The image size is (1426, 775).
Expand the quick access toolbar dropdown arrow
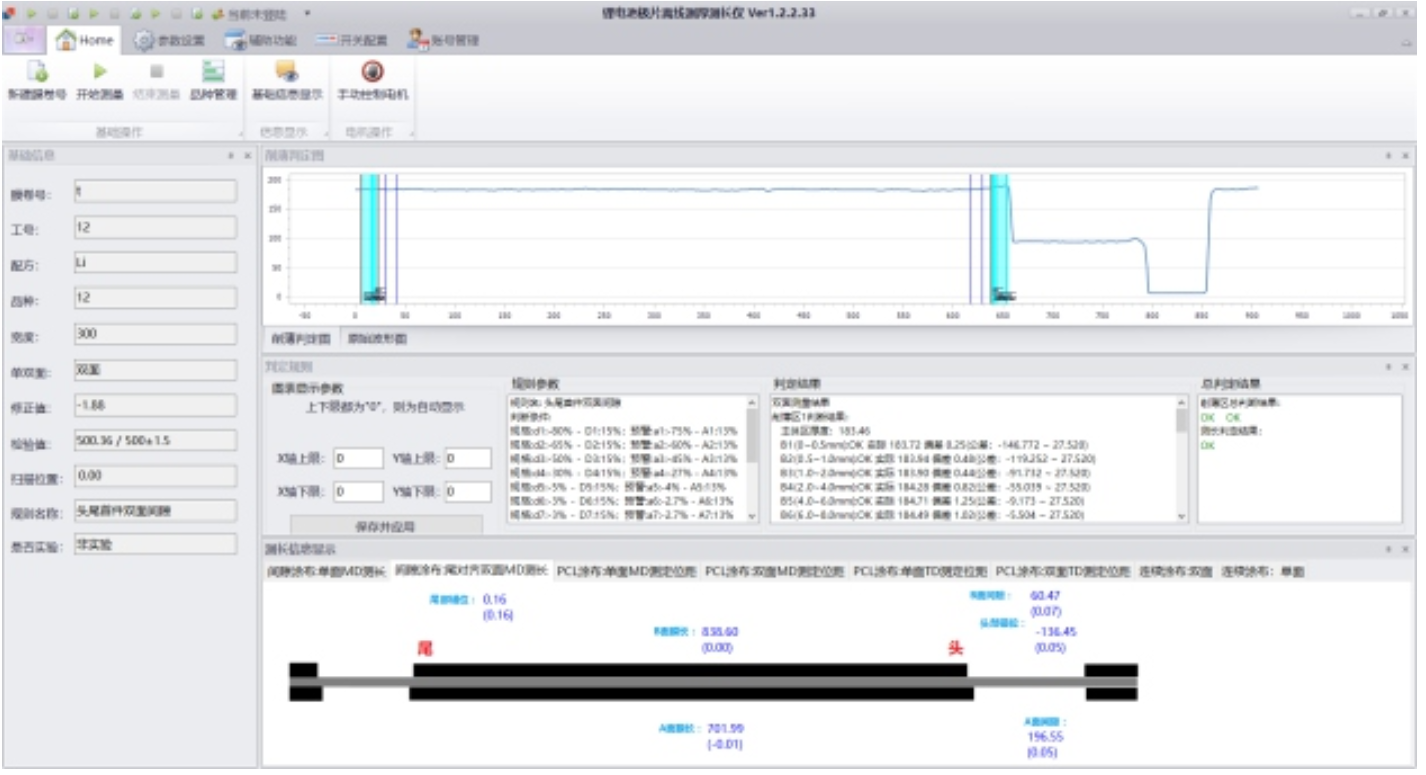click(307, 15)
